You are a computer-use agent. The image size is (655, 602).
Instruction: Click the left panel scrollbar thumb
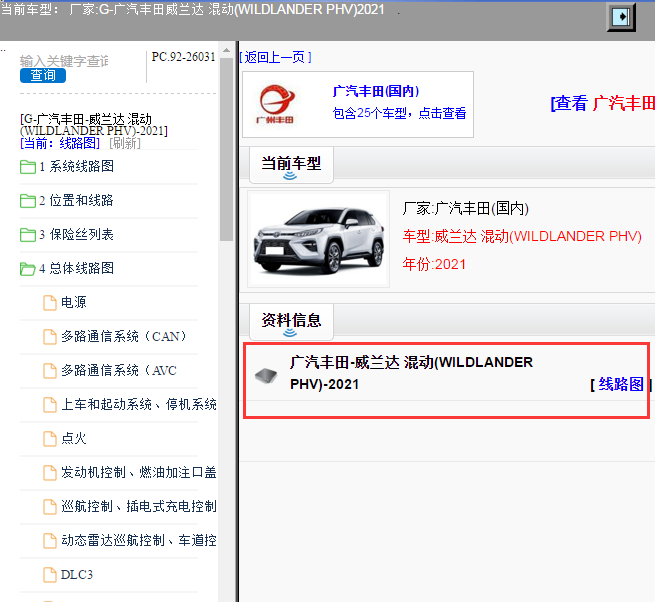click(226, 149)
